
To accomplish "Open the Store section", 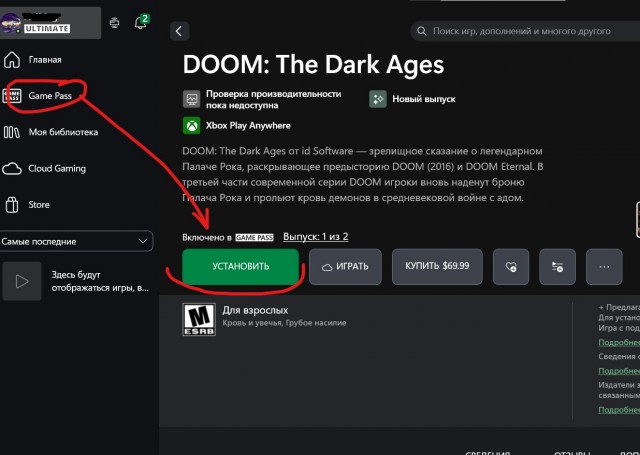I will point(39,205).
